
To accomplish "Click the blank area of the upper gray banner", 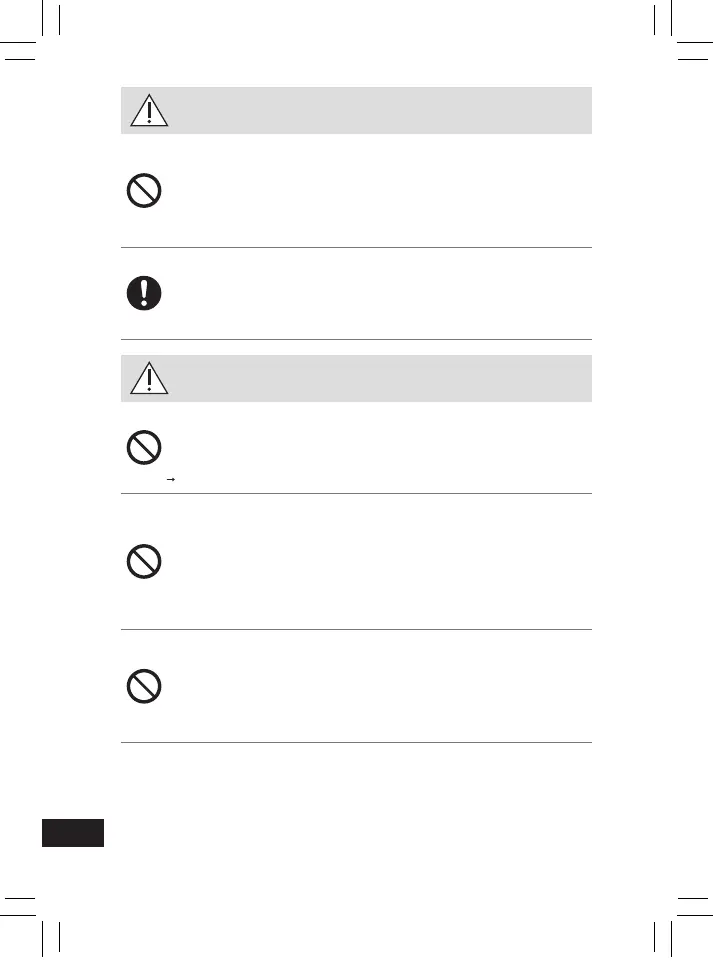I will click(380, 111).
